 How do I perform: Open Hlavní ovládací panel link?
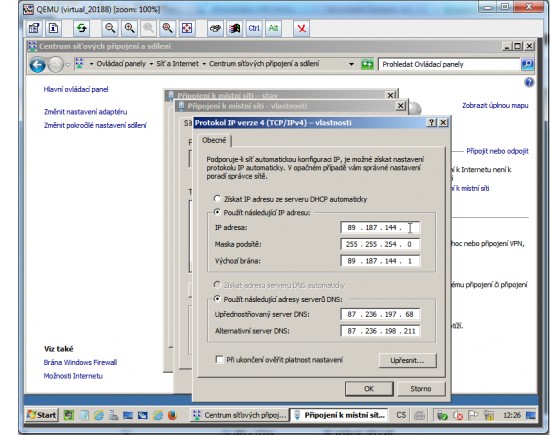[76, 89]
